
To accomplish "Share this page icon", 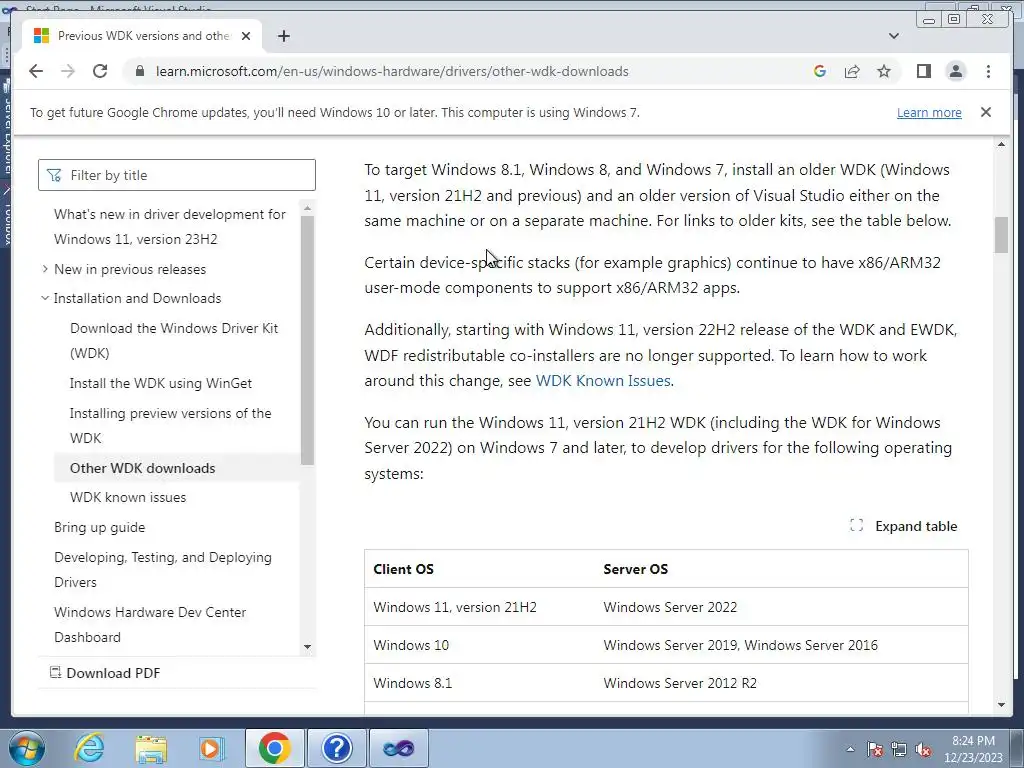I will (x=852, y=71).
